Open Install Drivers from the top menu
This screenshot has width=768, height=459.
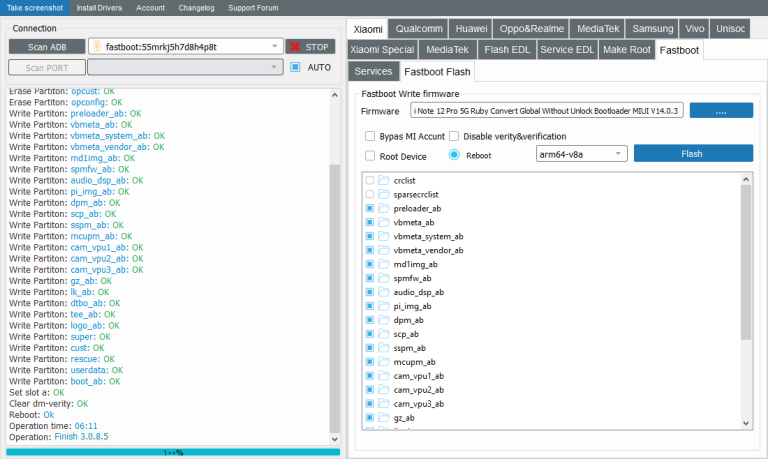point(99,8)
